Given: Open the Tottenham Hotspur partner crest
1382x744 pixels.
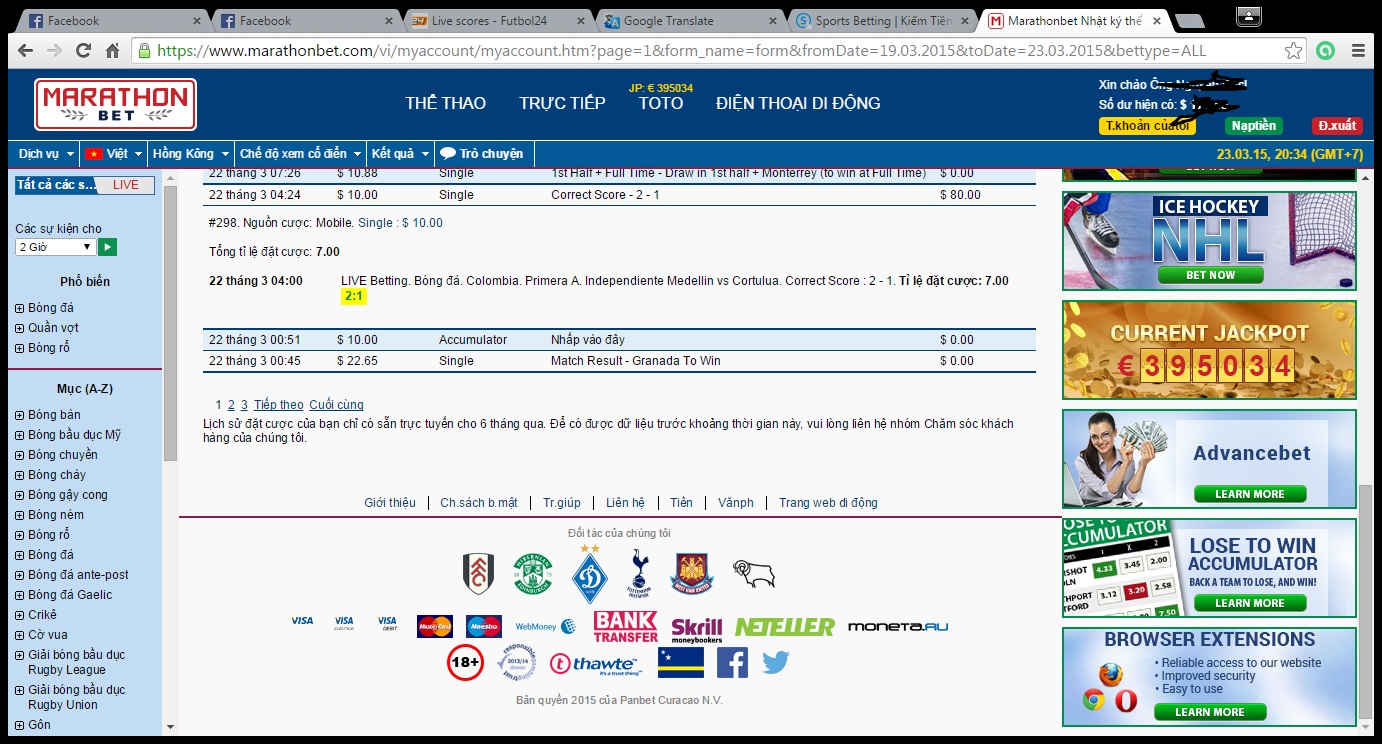Looking at the screenshot, I should [x=640, y=573].
